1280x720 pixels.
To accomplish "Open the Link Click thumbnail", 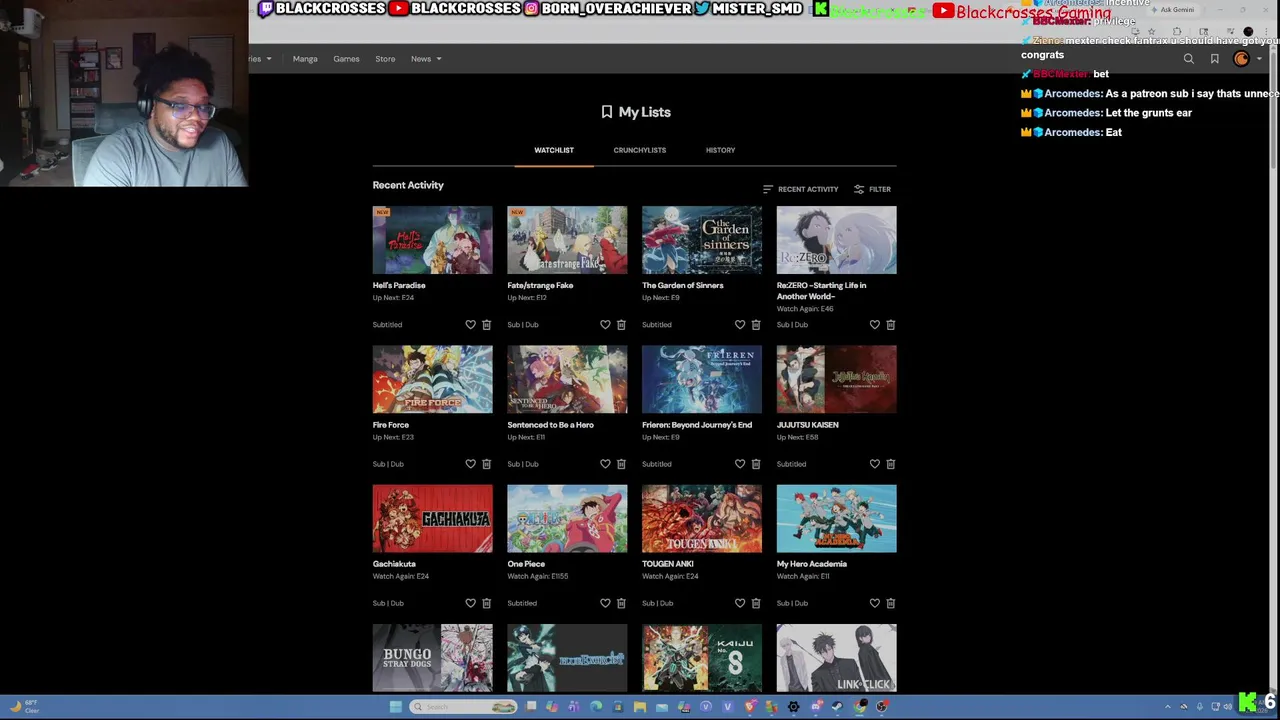I will (x=837, y=658).
